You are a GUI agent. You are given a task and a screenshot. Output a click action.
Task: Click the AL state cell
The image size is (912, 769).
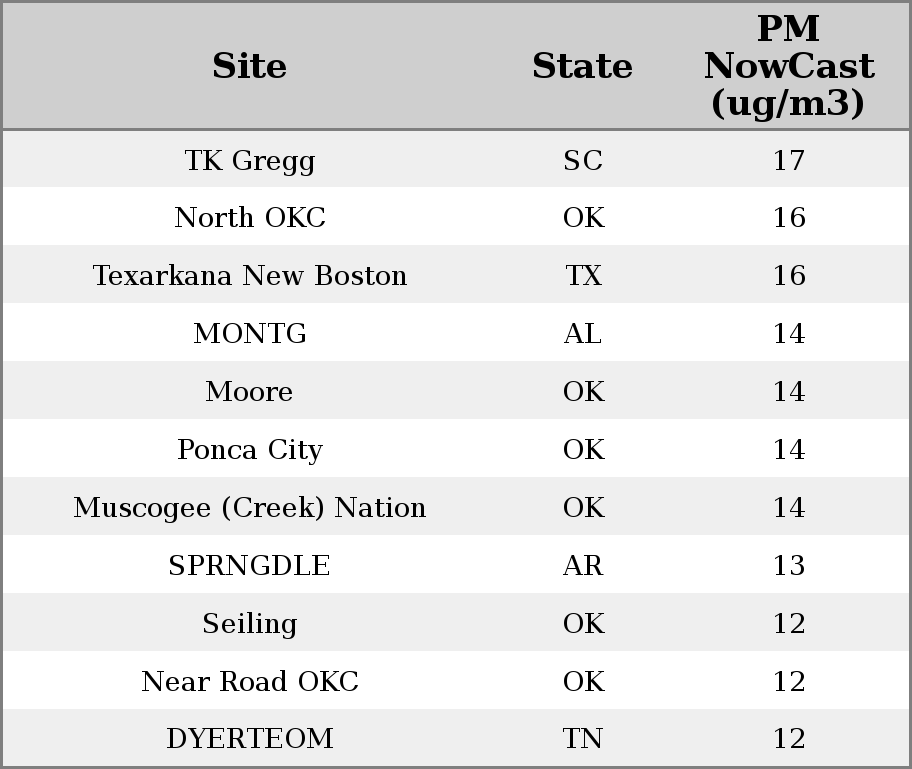coord(583,334)
